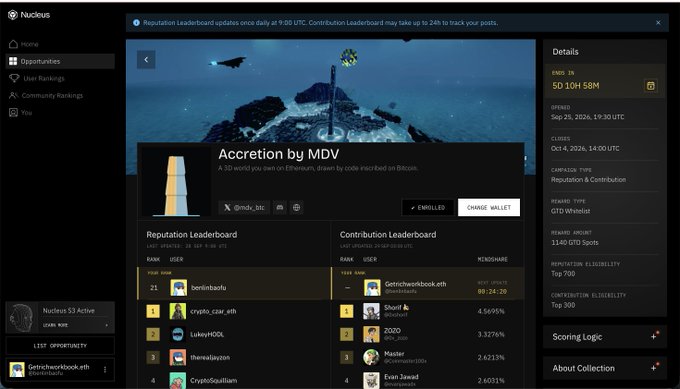Click the Getrichworkbook.eth row in the Contribution Leaderboard
The height and width of the screenshot is (389, 680).
428,284
